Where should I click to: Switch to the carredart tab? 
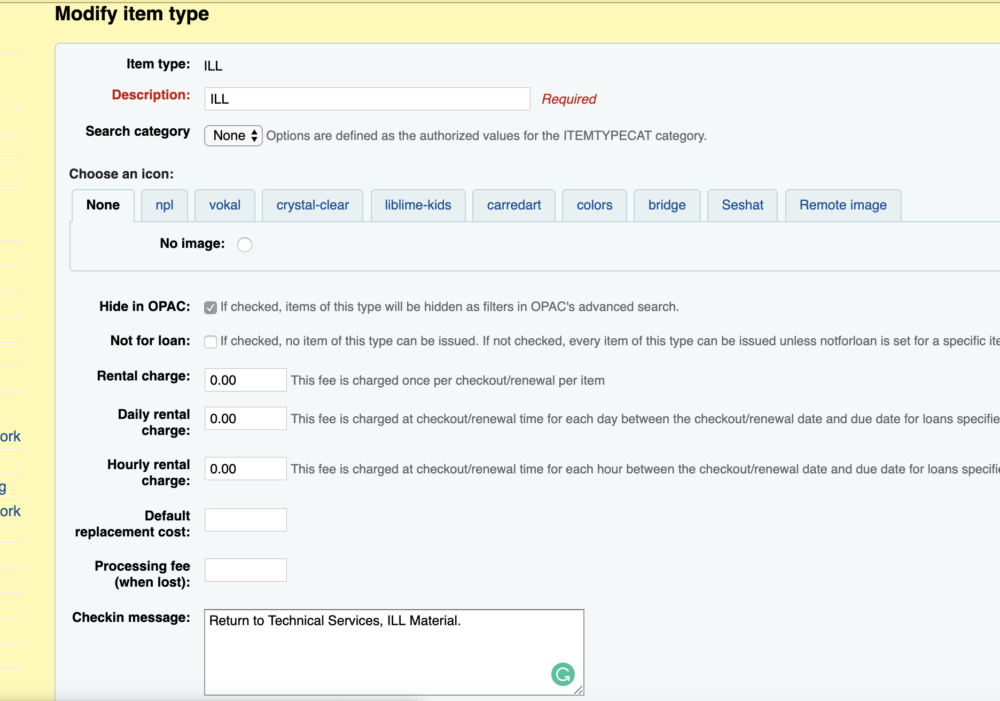tap(513, 204)
